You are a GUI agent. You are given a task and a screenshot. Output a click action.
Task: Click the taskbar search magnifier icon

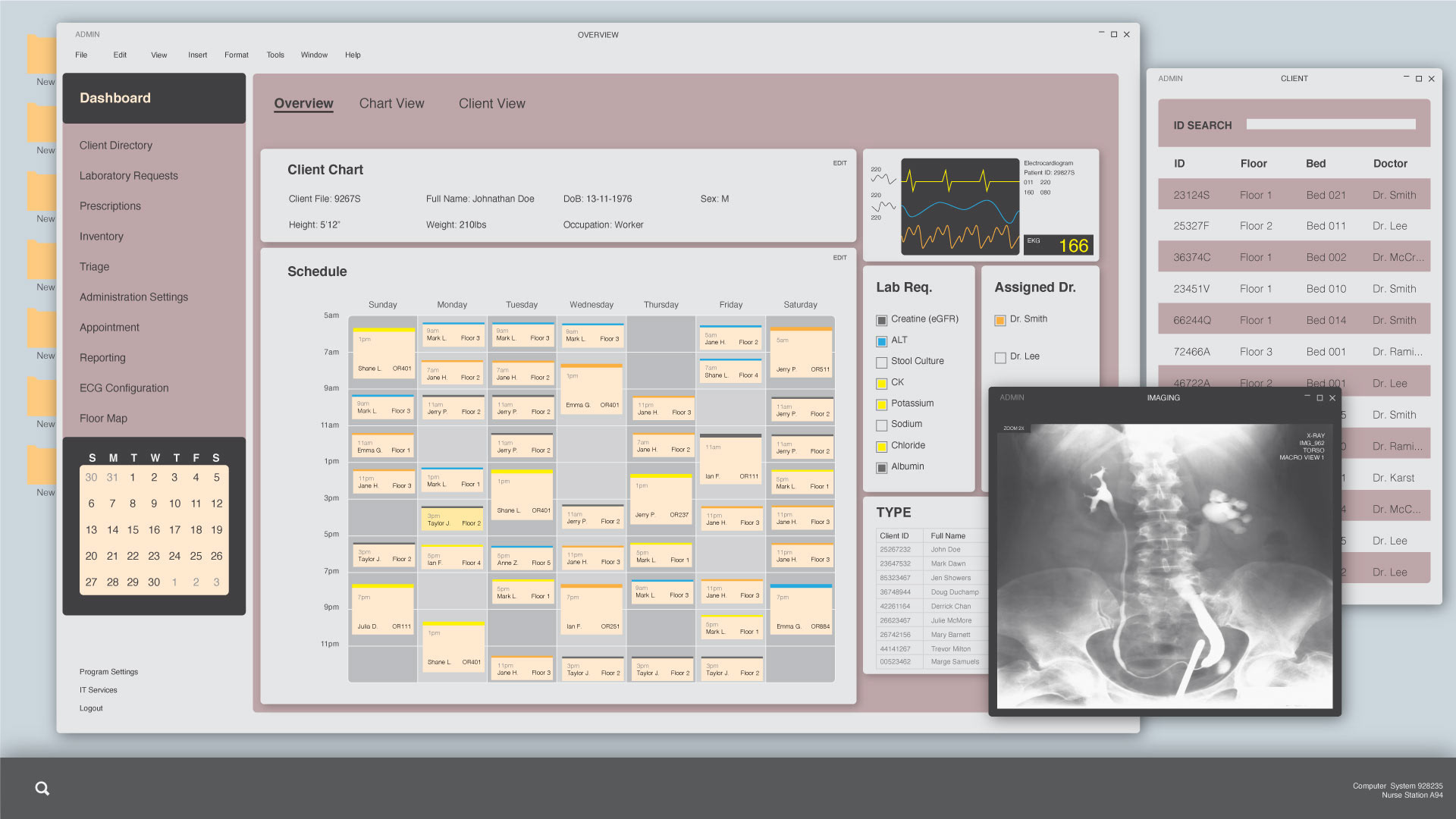click(x=42, y=789)
